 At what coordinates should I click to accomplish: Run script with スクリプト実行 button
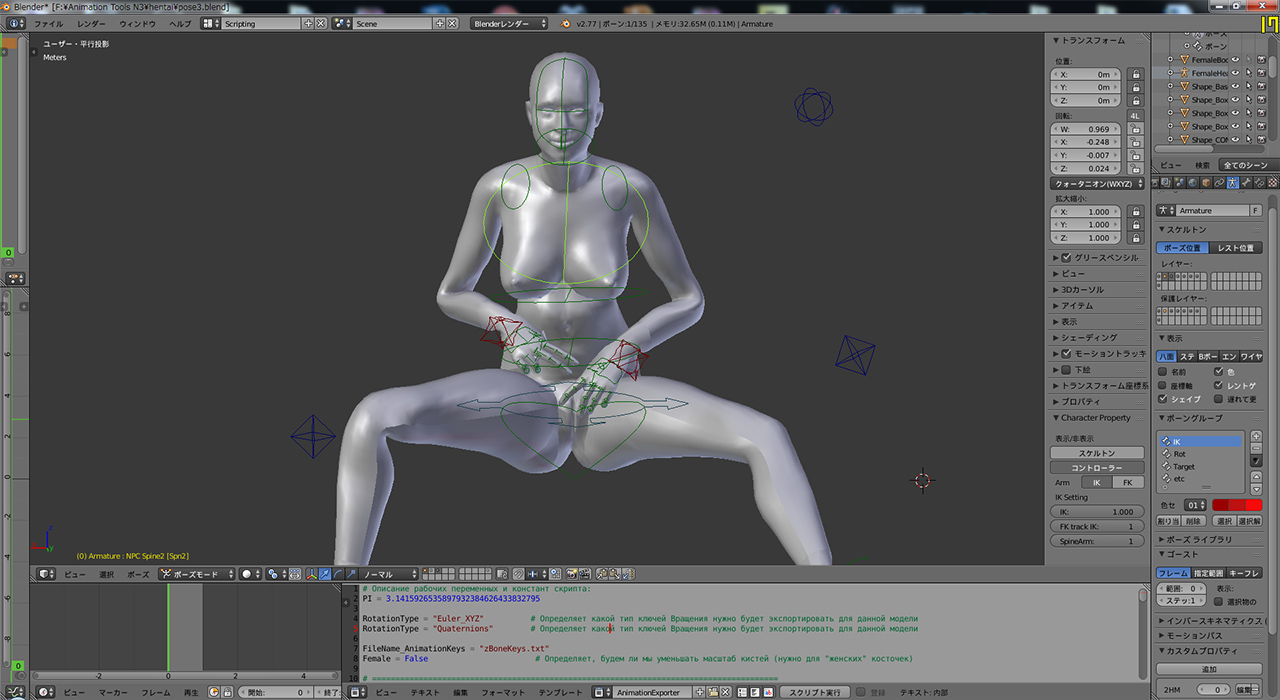point(813,692)
